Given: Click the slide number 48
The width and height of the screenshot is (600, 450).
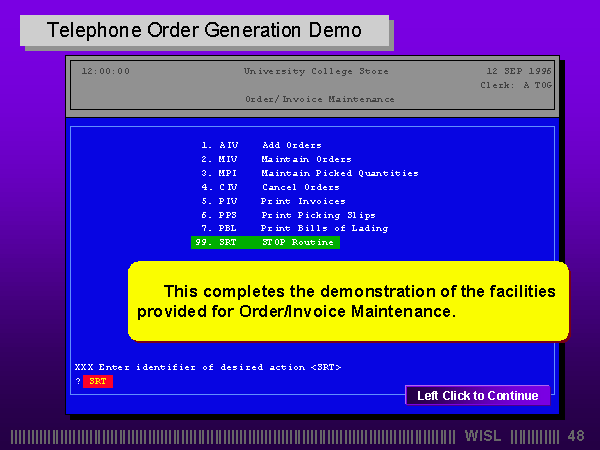Looking at the screenshot, I should 575,436.
